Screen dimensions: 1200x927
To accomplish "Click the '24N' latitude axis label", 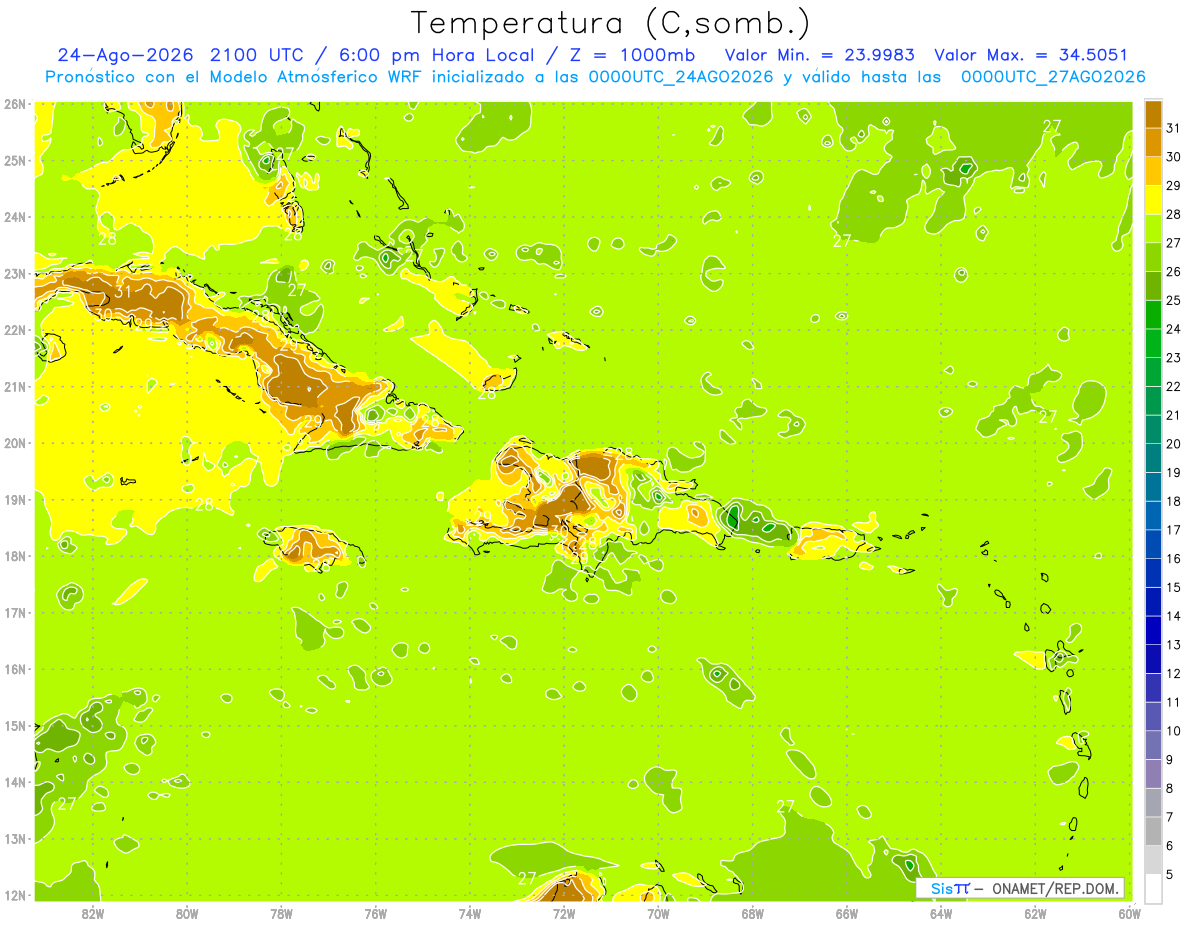I will 15,217.
